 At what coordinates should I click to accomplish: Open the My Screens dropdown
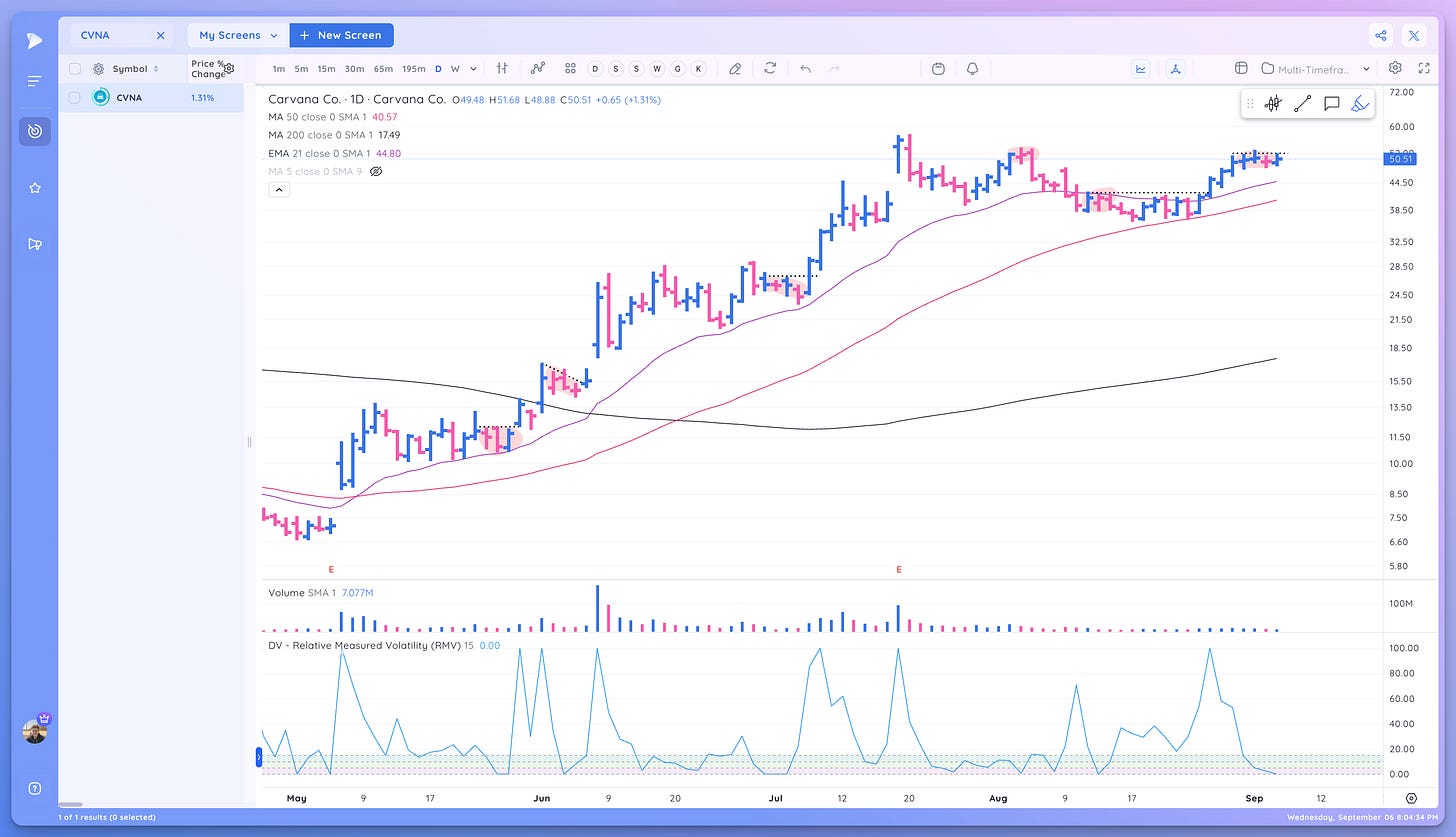(236, 34)
